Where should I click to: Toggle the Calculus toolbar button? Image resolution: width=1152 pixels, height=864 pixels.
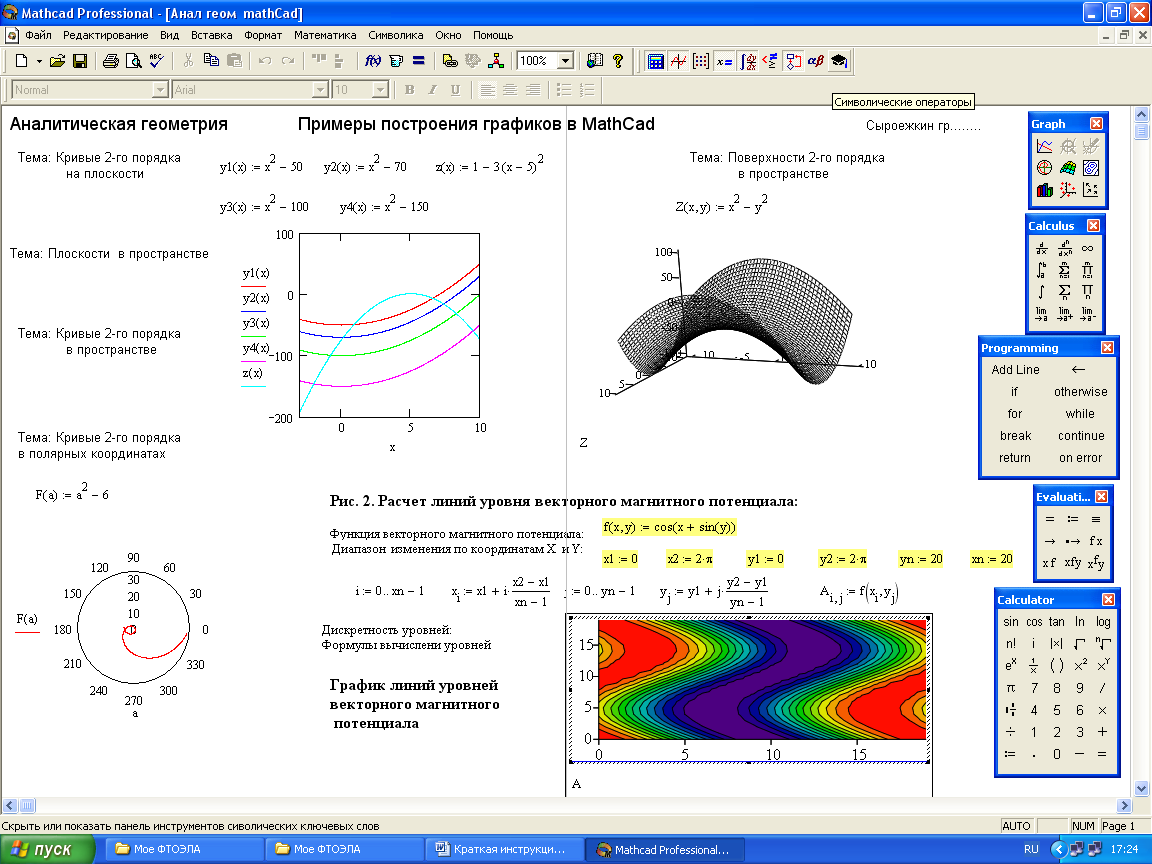click(x=747, y=61)
